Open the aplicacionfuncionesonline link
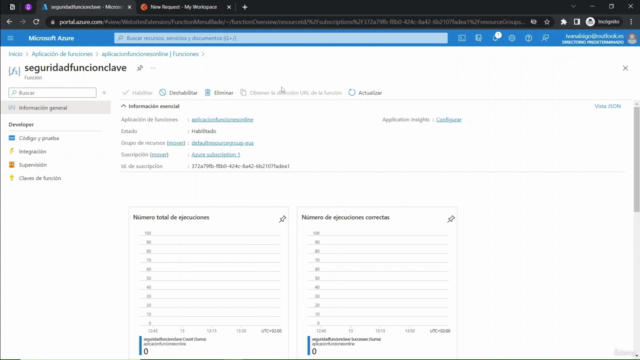This screenshot has width=640, height=360. tap(222, 120)
